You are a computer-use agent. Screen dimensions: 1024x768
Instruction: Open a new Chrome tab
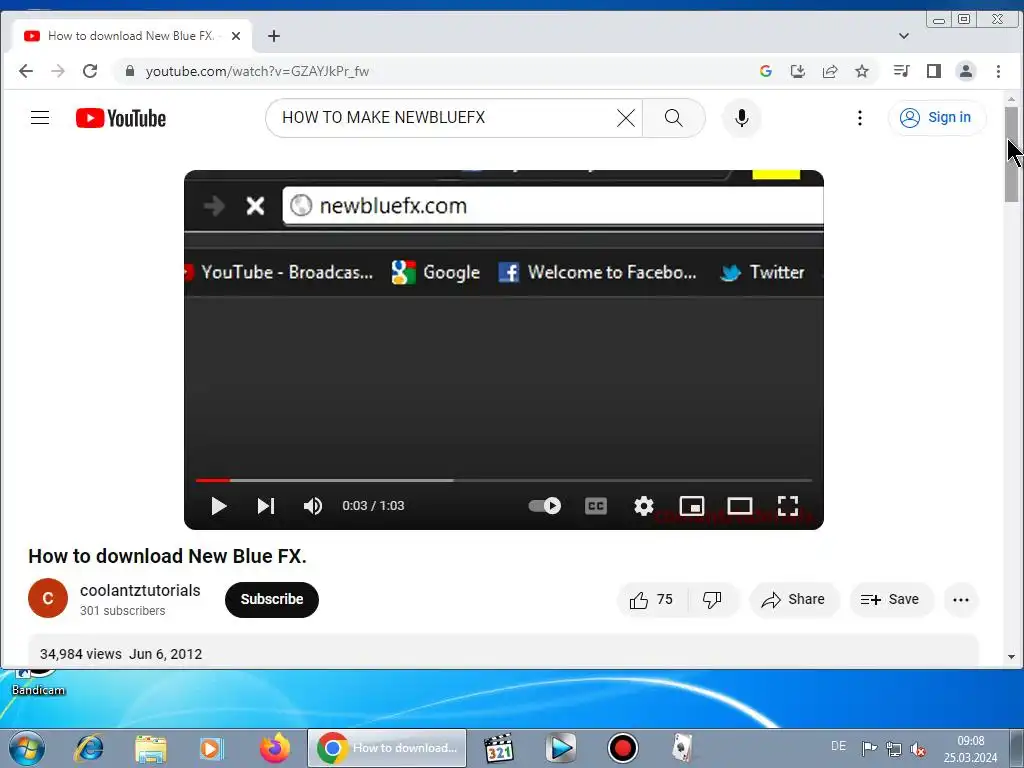pyautogui.click(x=274, y=36)
